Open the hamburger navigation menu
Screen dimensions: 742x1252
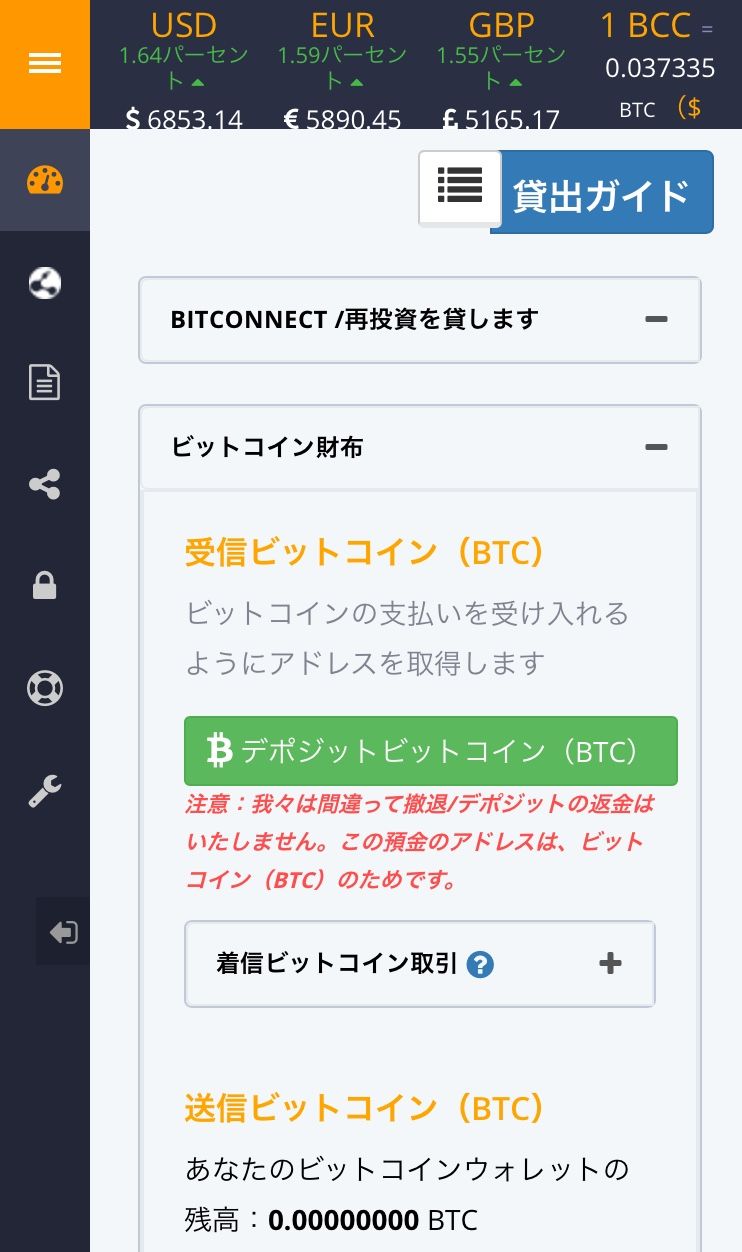tap(44, 63)
